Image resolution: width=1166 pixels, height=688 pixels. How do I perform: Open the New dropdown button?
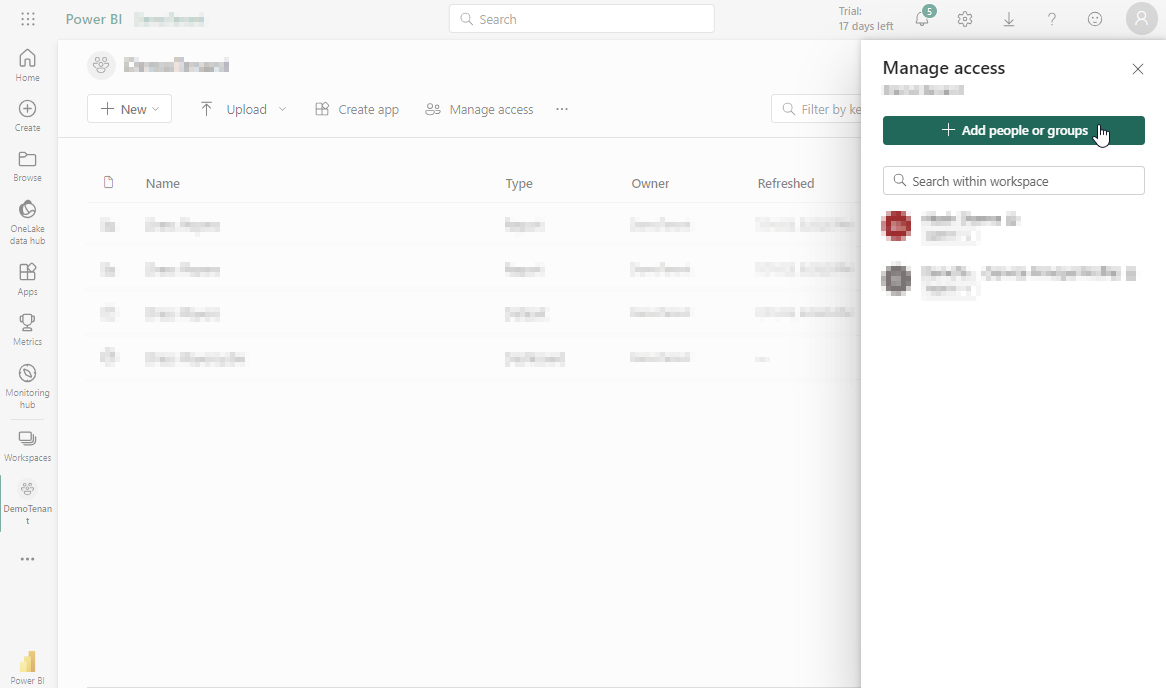(129, 109)
